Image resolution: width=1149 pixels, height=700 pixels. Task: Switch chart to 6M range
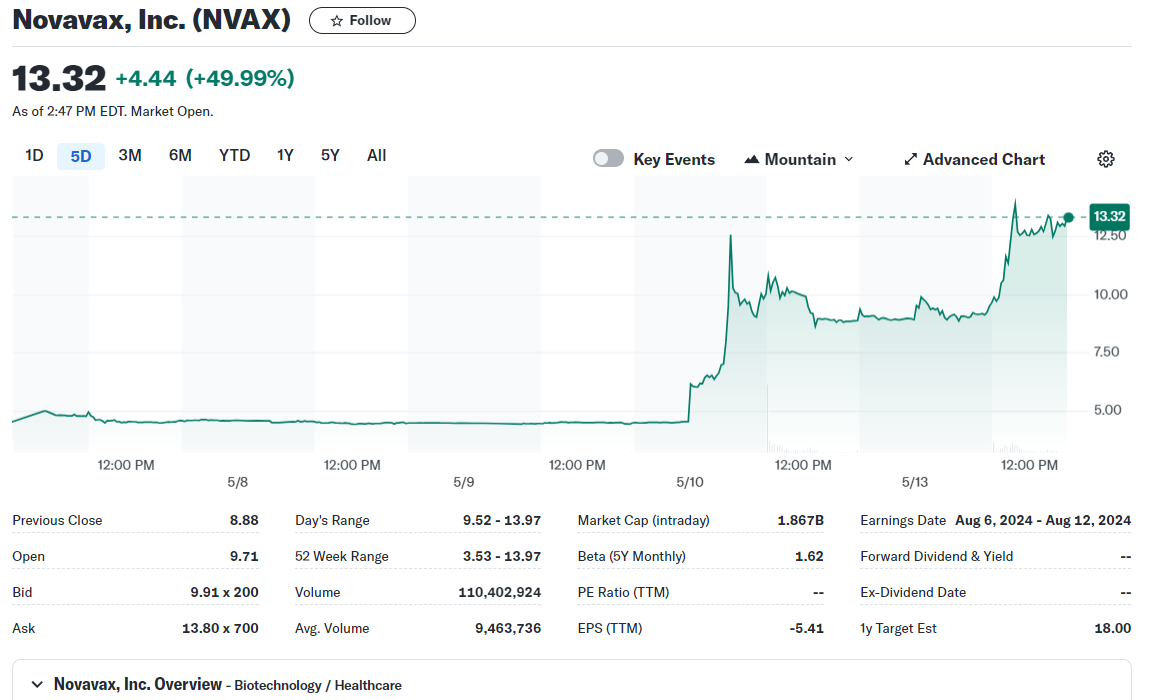pyautogui.click(x=180, y=155)
